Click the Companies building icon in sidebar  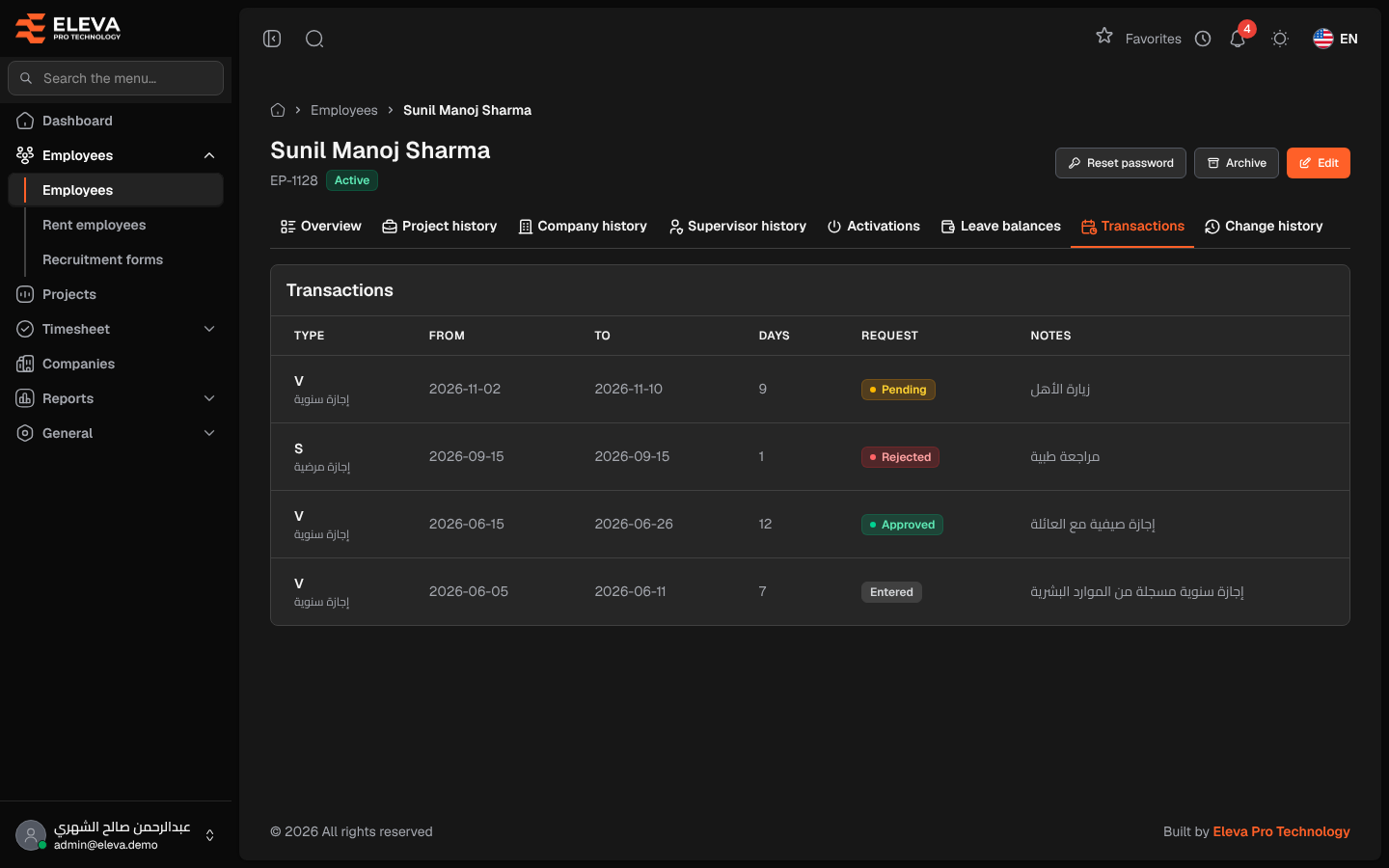pos(25,364)
